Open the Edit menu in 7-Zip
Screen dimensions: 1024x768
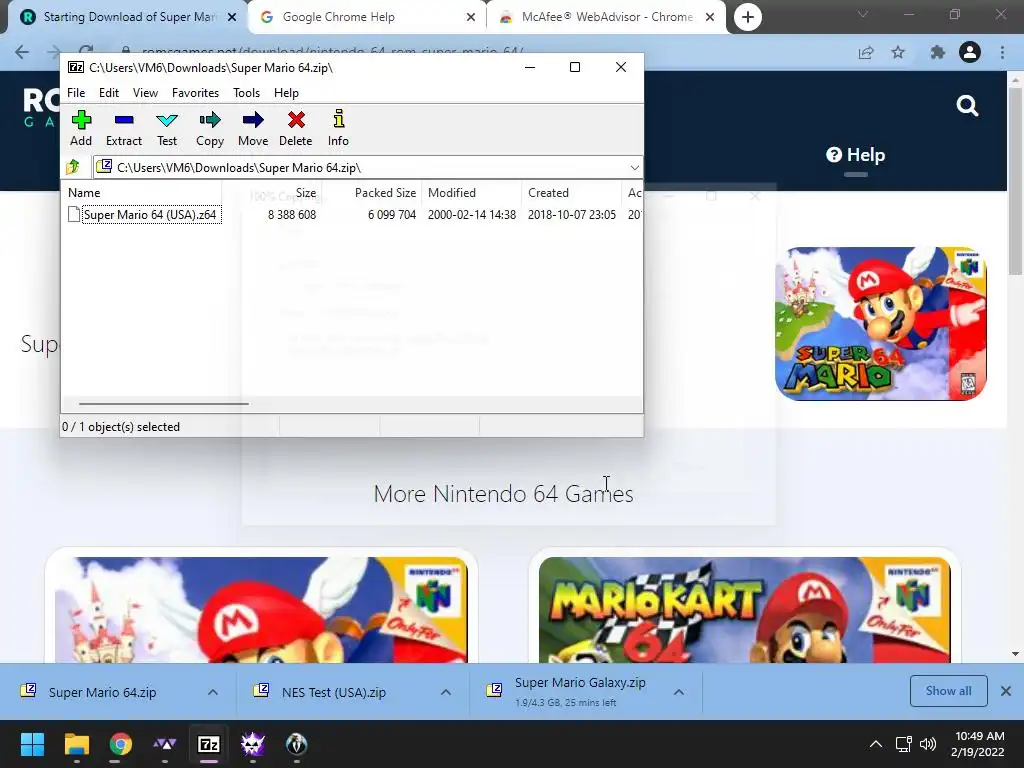click(x=109, y=93)
